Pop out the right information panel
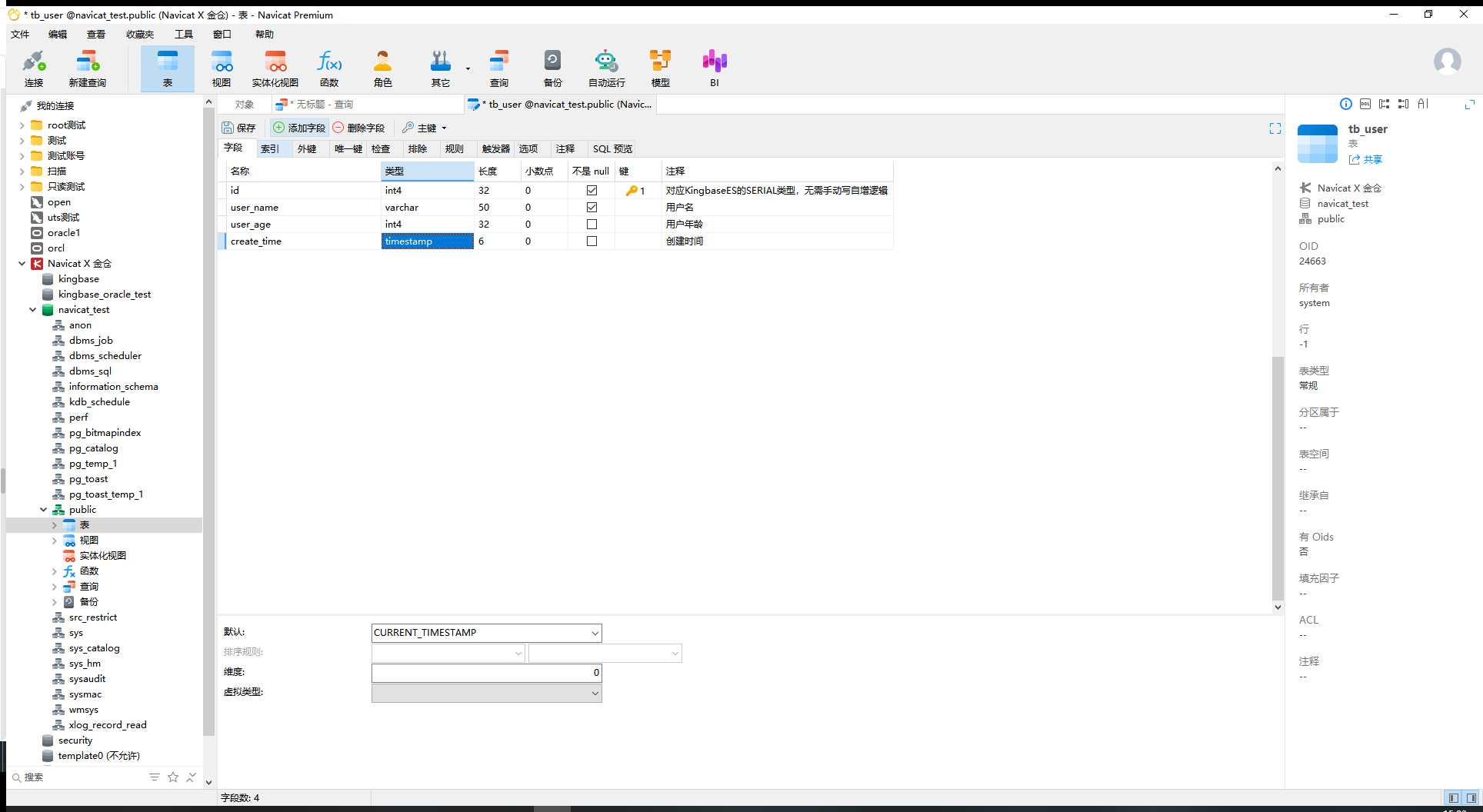Screen dimensions: 1483x812 click(1469, 105)
